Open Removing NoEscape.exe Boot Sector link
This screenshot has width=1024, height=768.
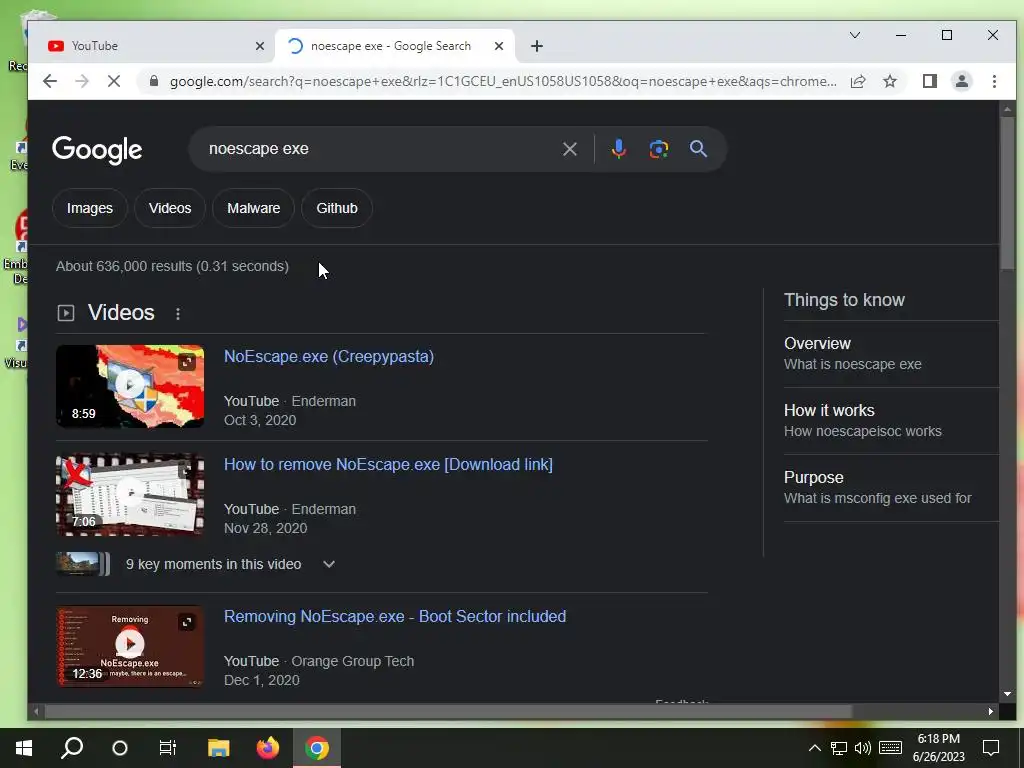[x=394, y=616]
